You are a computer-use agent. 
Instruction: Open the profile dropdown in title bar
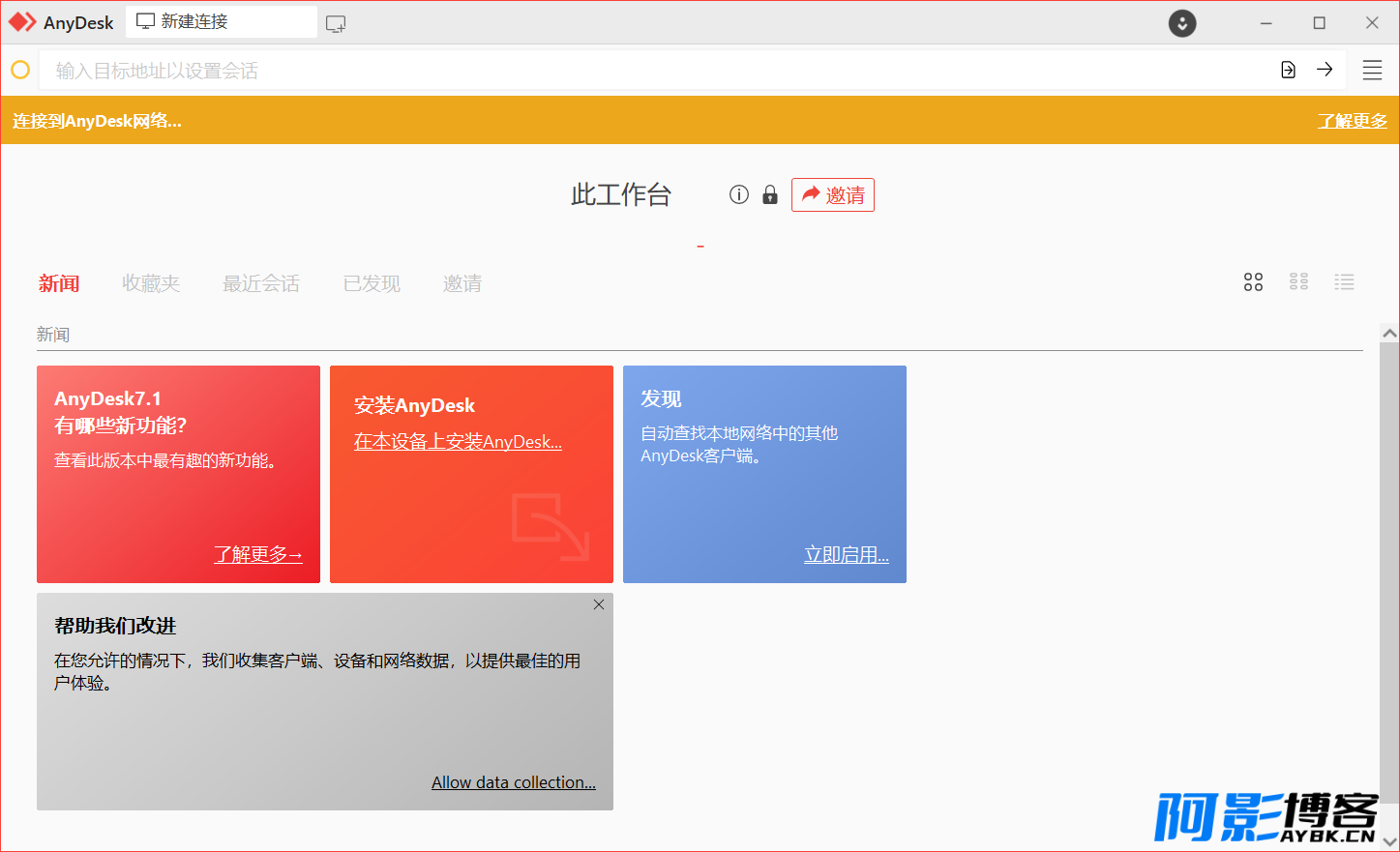coord(1182,23)
